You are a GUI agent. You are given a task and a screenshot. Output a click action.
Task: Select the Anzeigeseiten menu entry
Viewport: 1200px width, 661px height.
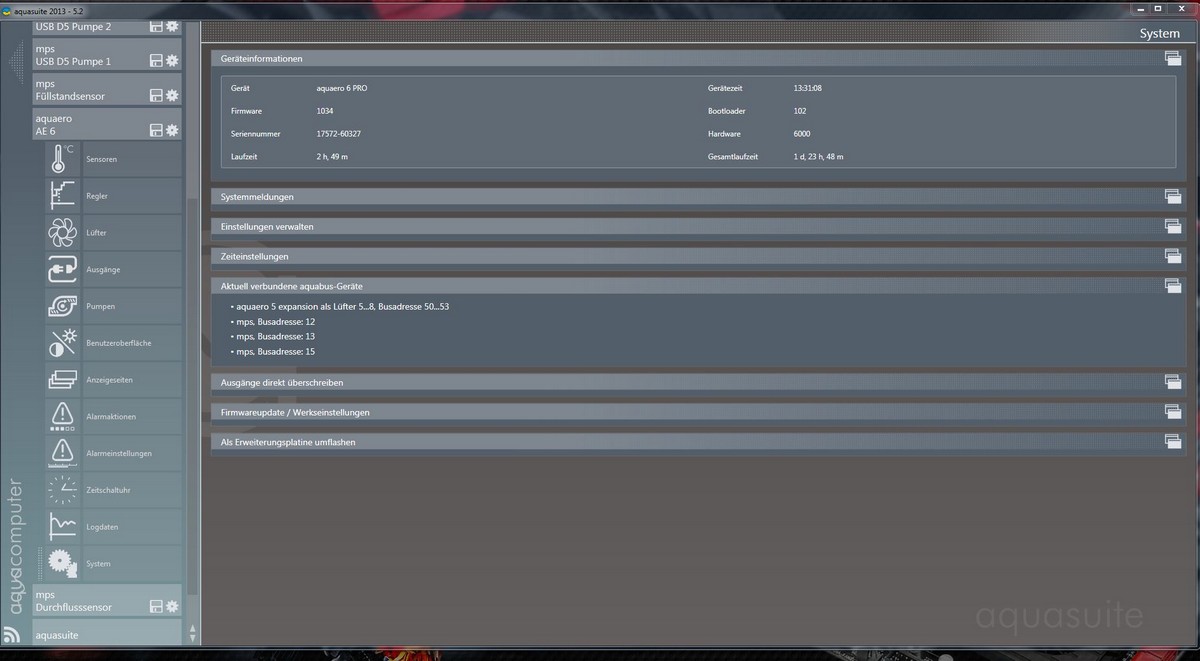[110, 380]
